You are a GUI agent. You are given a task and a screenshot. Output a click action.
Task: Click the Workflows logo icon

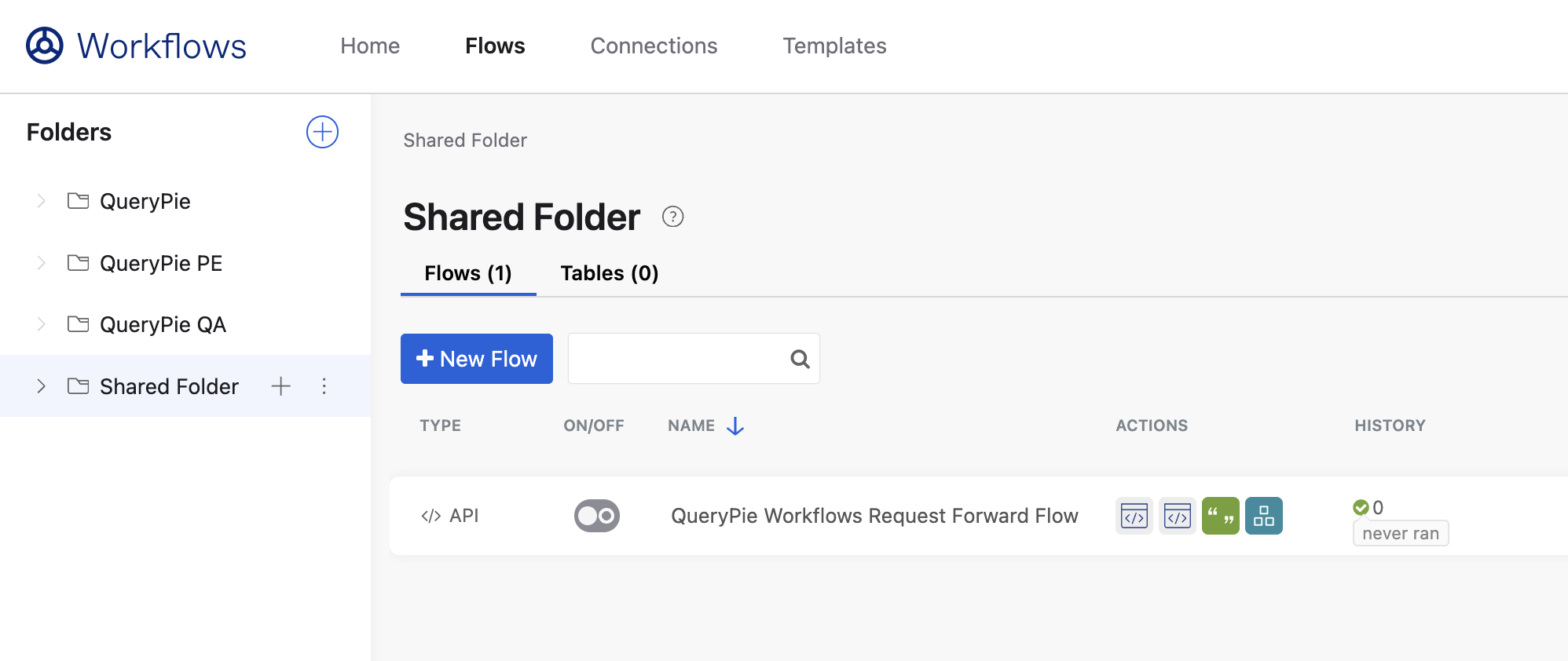coord(45,46)
